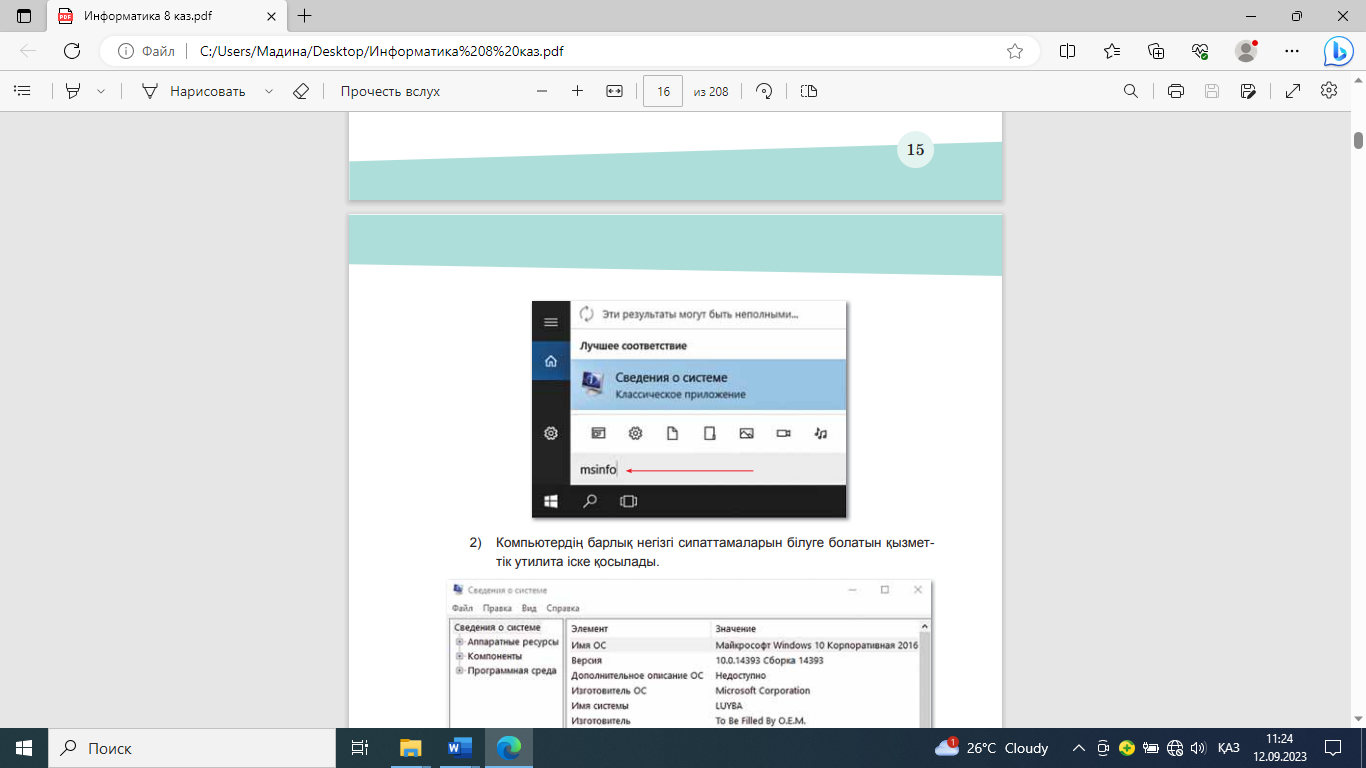Open the page view options

[x=809, y=91]
